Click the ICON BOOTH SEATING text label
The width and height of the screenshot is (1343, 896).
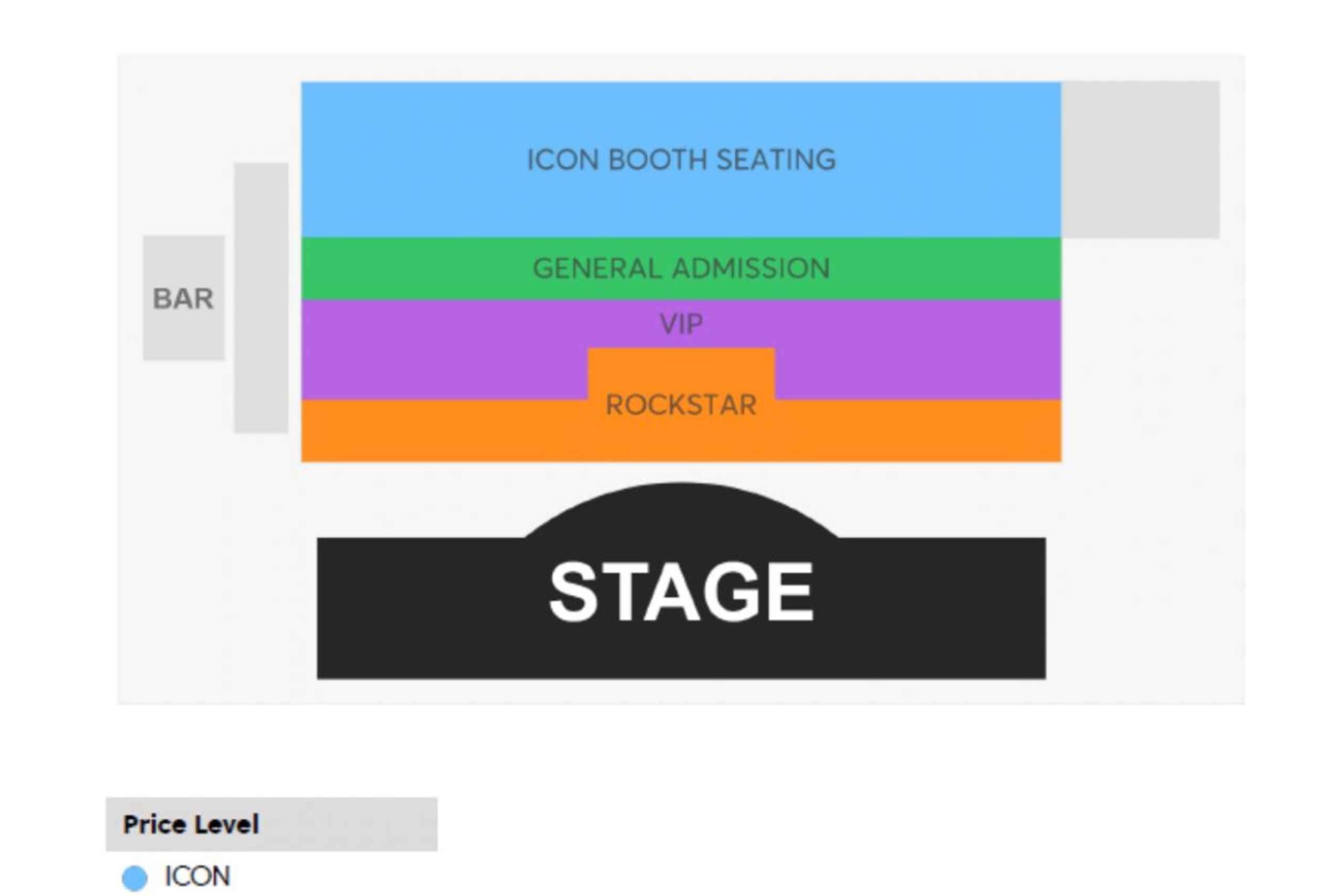pyautogui.click(x=680, y=159)
